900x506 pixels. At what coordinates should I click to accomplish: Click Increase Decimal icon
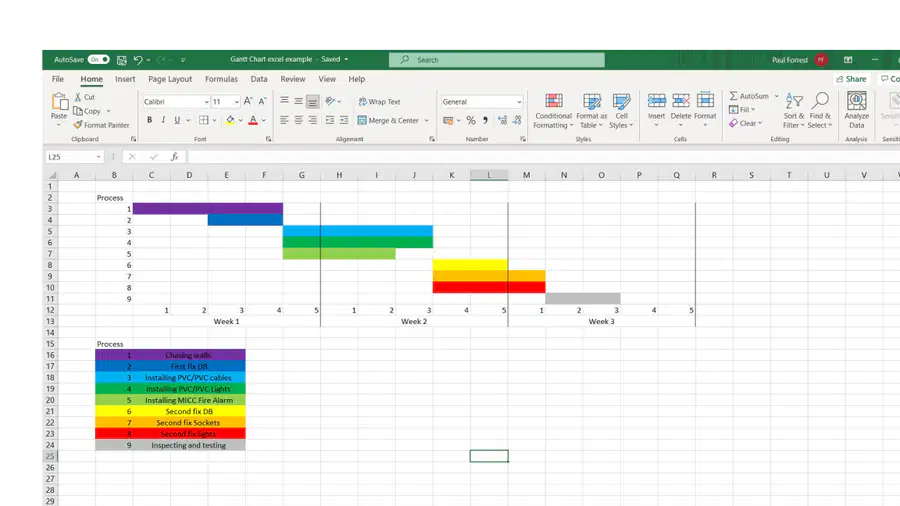[x=502, y=120]
